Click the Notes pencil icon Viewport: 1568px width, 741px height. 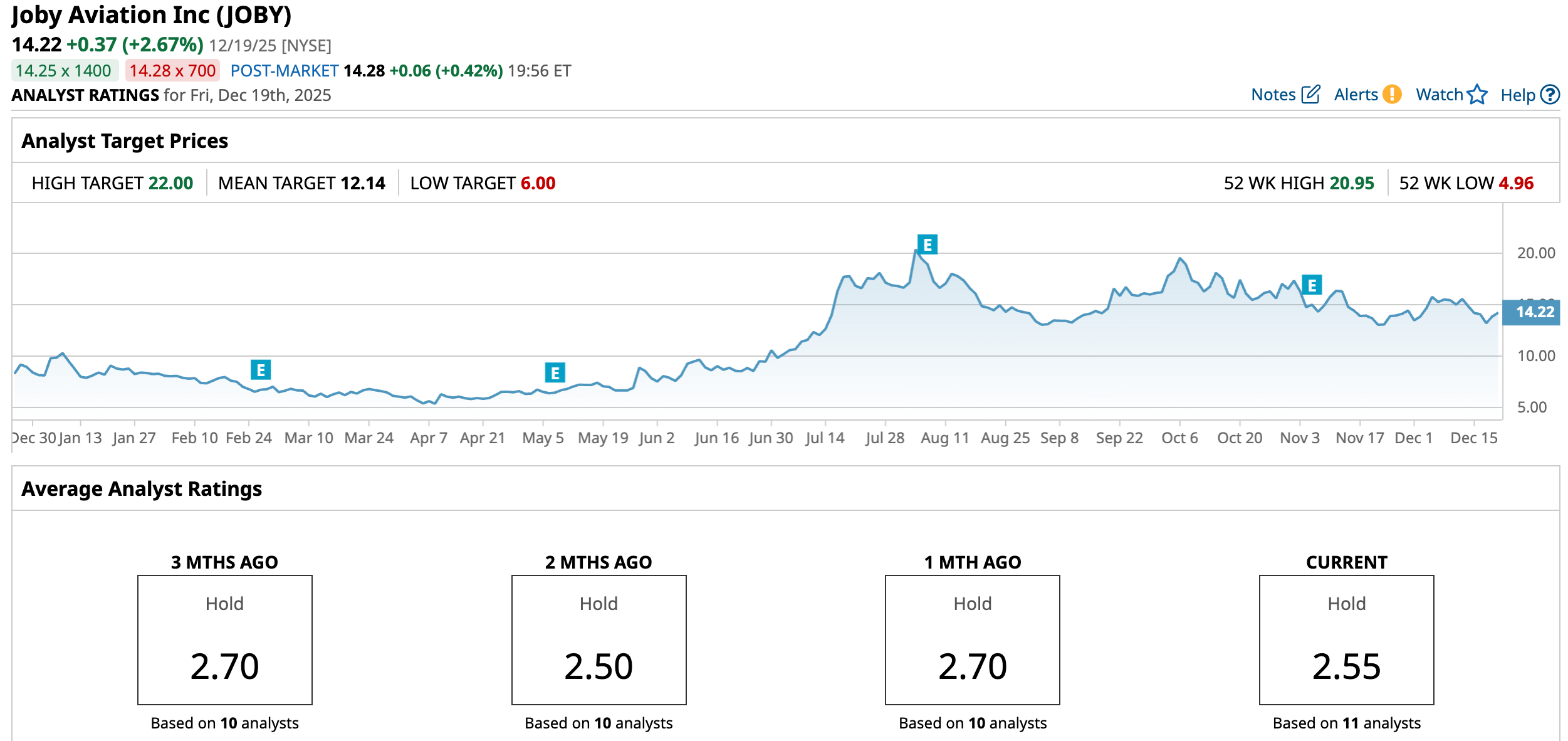1310,94
